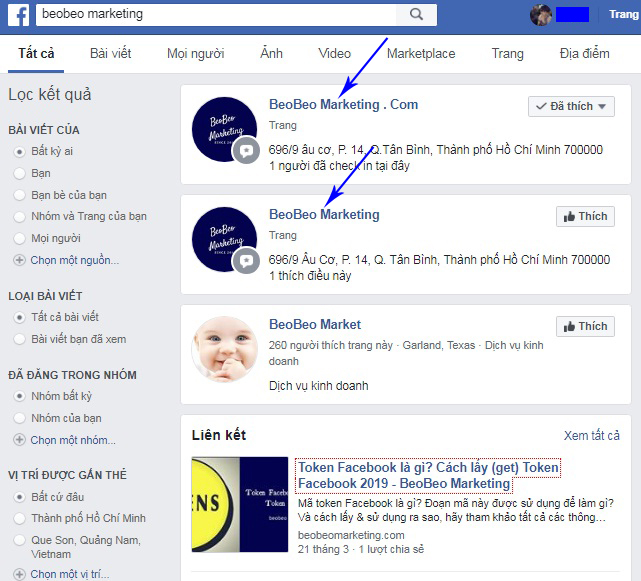This screenshot has height=581, width=641.
Task: Click the search magnifier icon
Action: [416, 14]
